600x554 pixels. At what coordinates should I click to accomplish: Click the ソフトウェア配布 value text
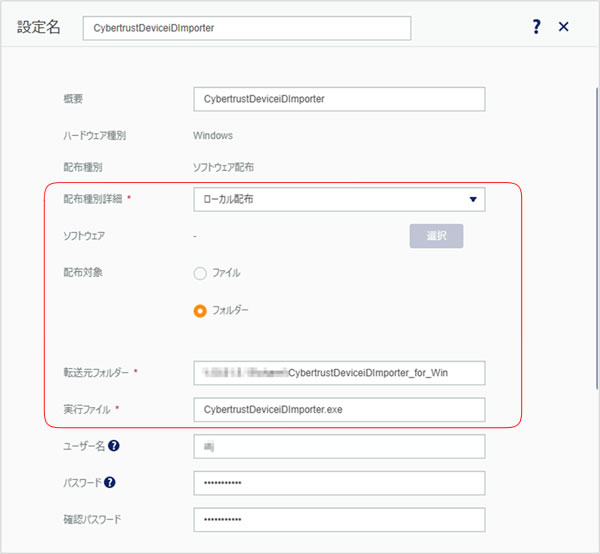(x=223, y=167)
